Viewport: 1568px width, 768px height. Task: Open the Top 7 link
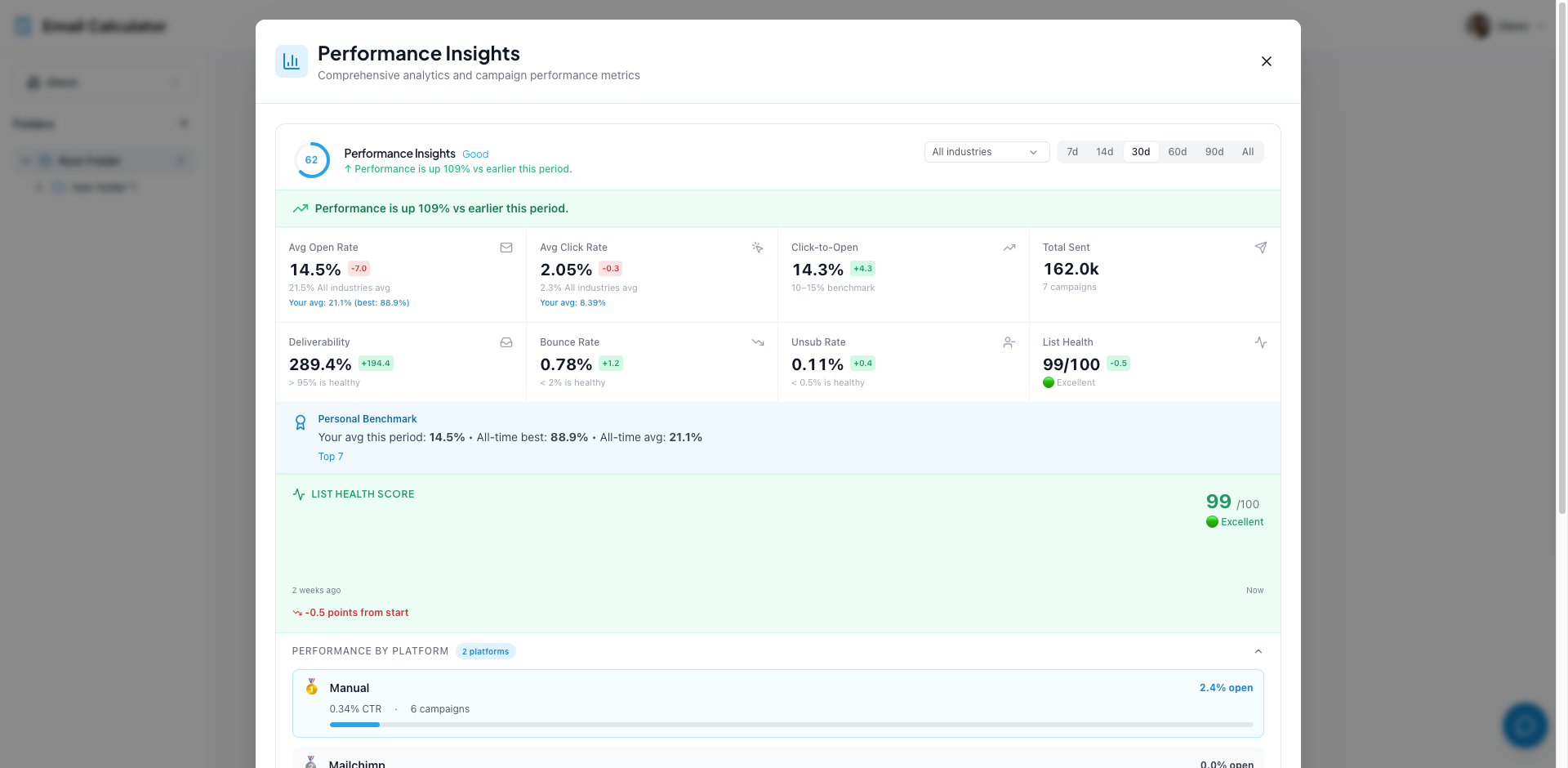[x=331, y=457]
